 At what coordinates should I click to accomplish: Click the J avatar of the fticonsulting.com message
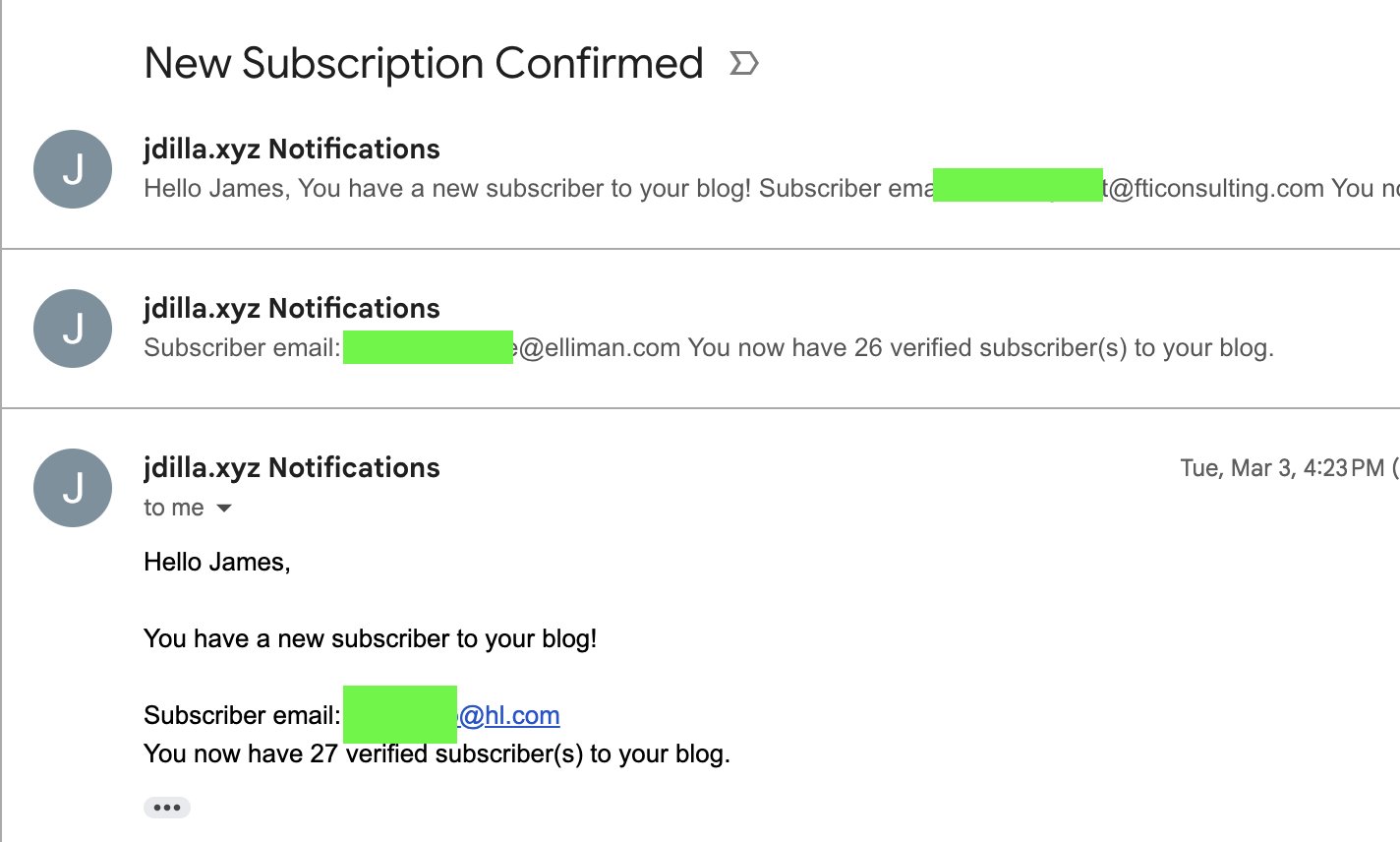pyautogui.click(x=73, y=169)
